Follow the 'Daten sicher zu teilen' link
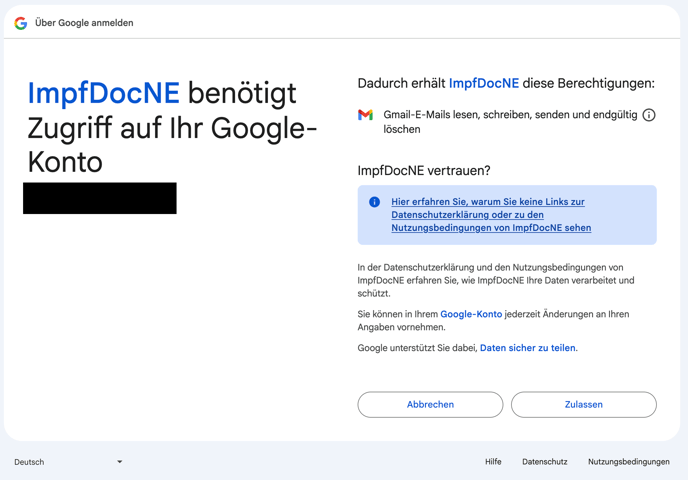Screen dimensions: 688x480 (528, 348)
